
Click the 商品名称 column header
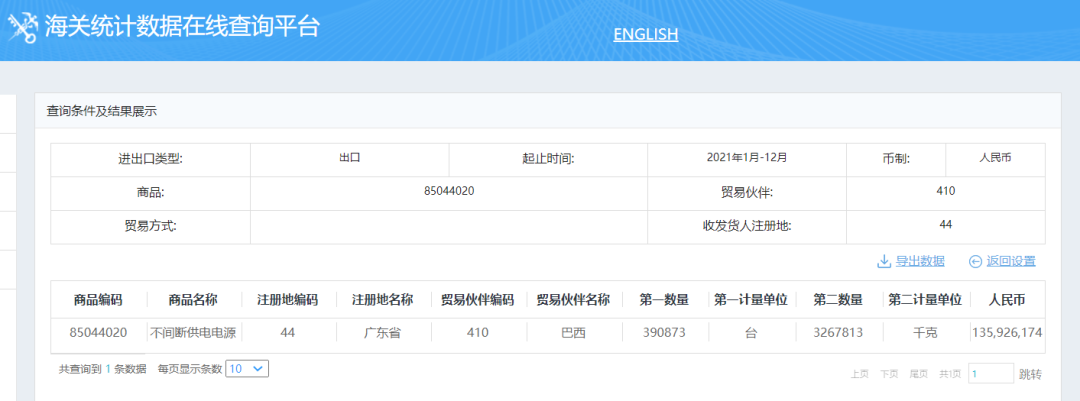193,300
